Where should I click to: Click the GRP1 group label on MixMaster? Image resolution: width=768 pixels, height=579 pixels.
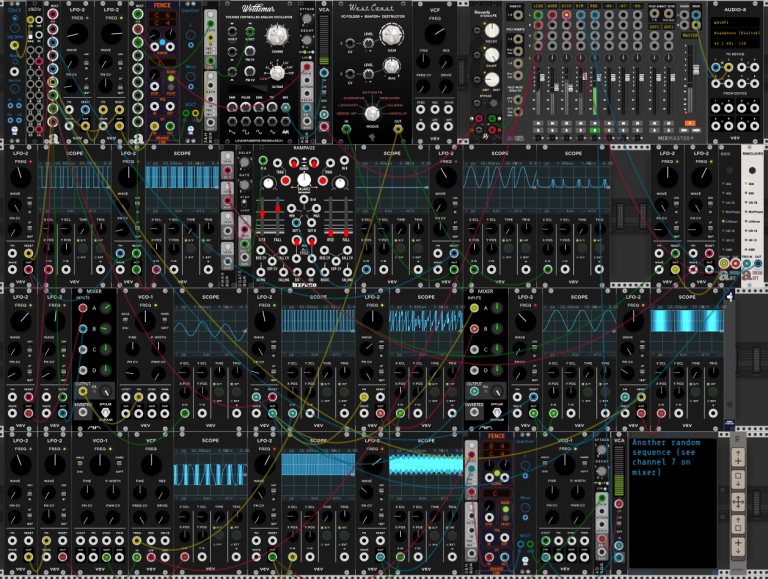coord(654,27)
